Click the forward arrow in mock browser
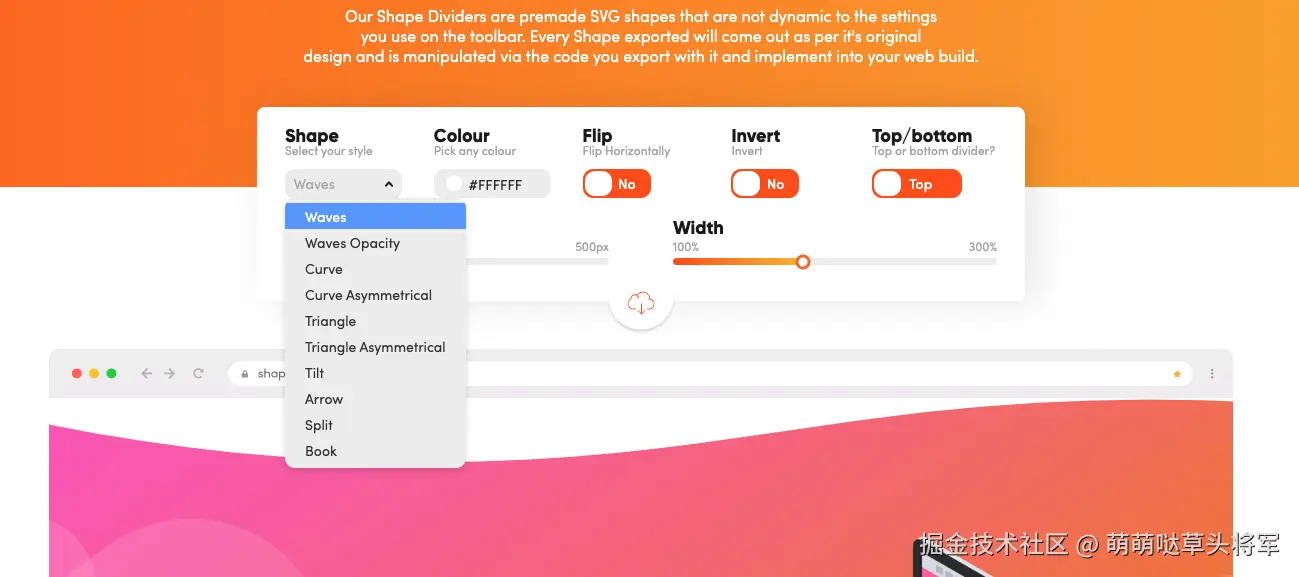Viewport: 1299px width, 577px height. click(170, 373)
